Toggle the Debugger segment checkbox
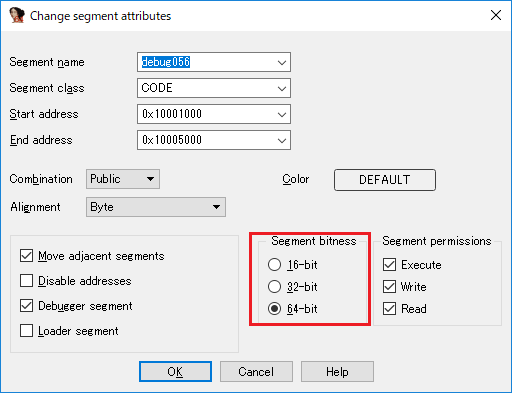This screenshot has height=393, width=512. (26, 306)
